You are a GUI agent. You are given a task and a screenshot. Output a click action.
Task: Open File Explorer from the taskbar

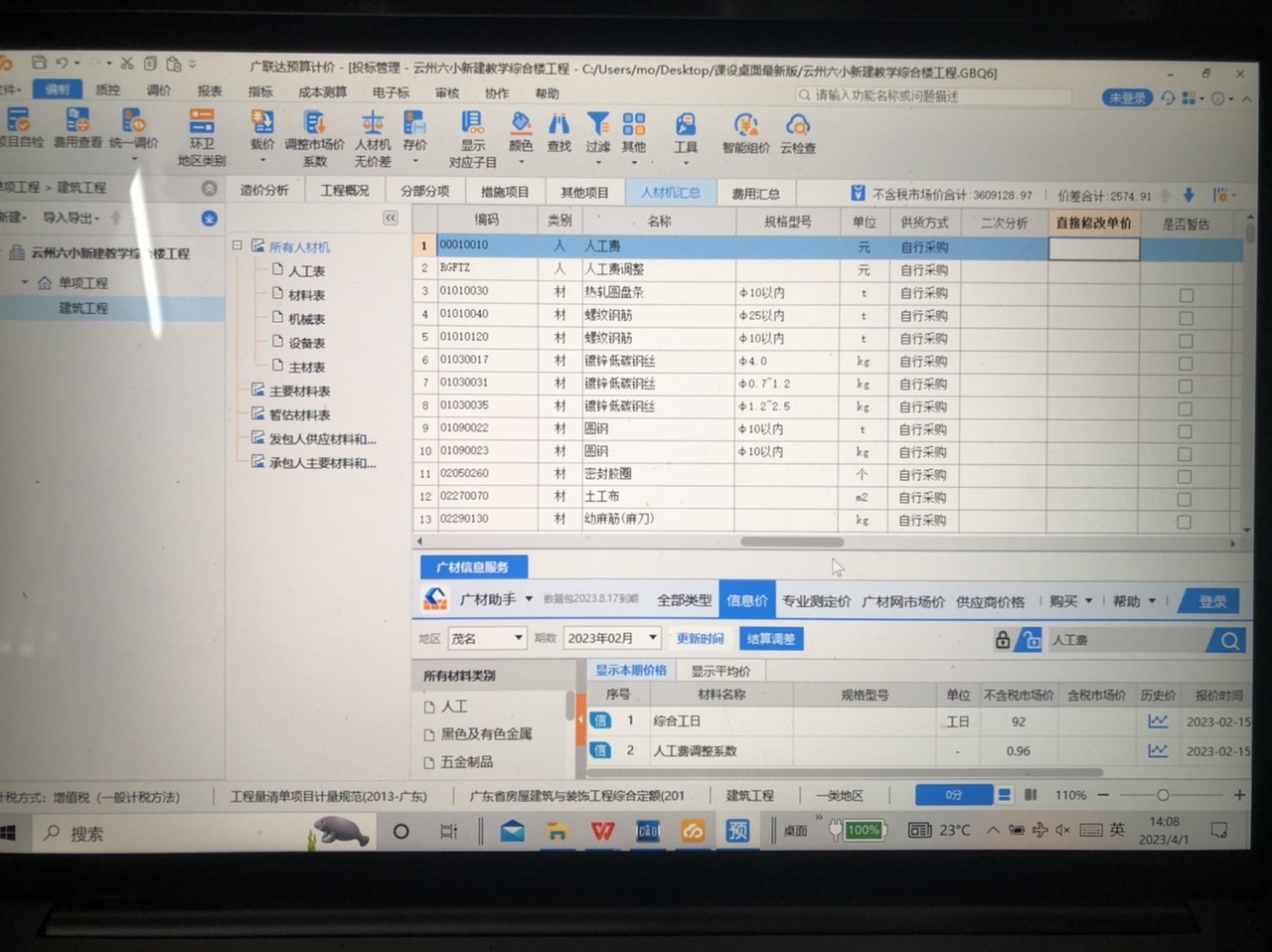(557, 832)
